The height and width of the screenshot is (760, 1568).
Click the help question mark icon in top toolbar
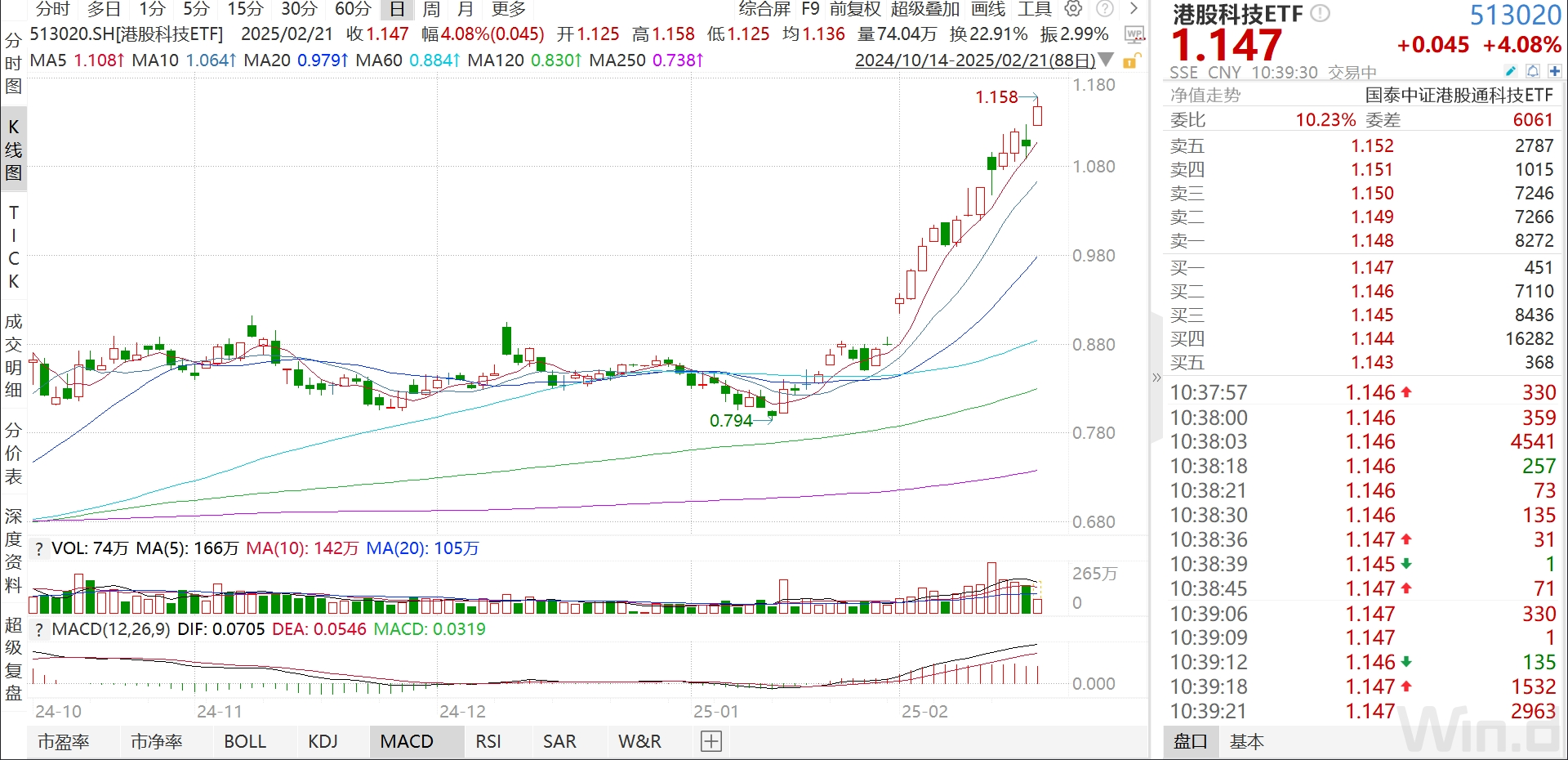click(x=1104, y=9)
